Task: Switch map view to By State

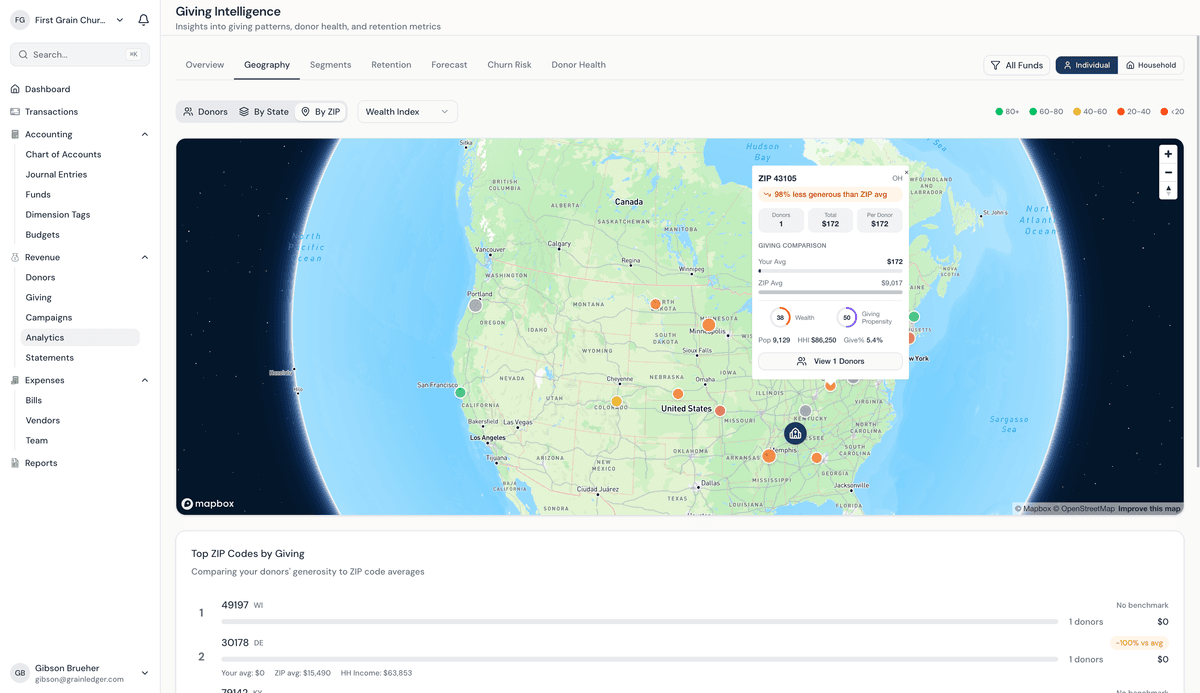Action: coord(263,112)
